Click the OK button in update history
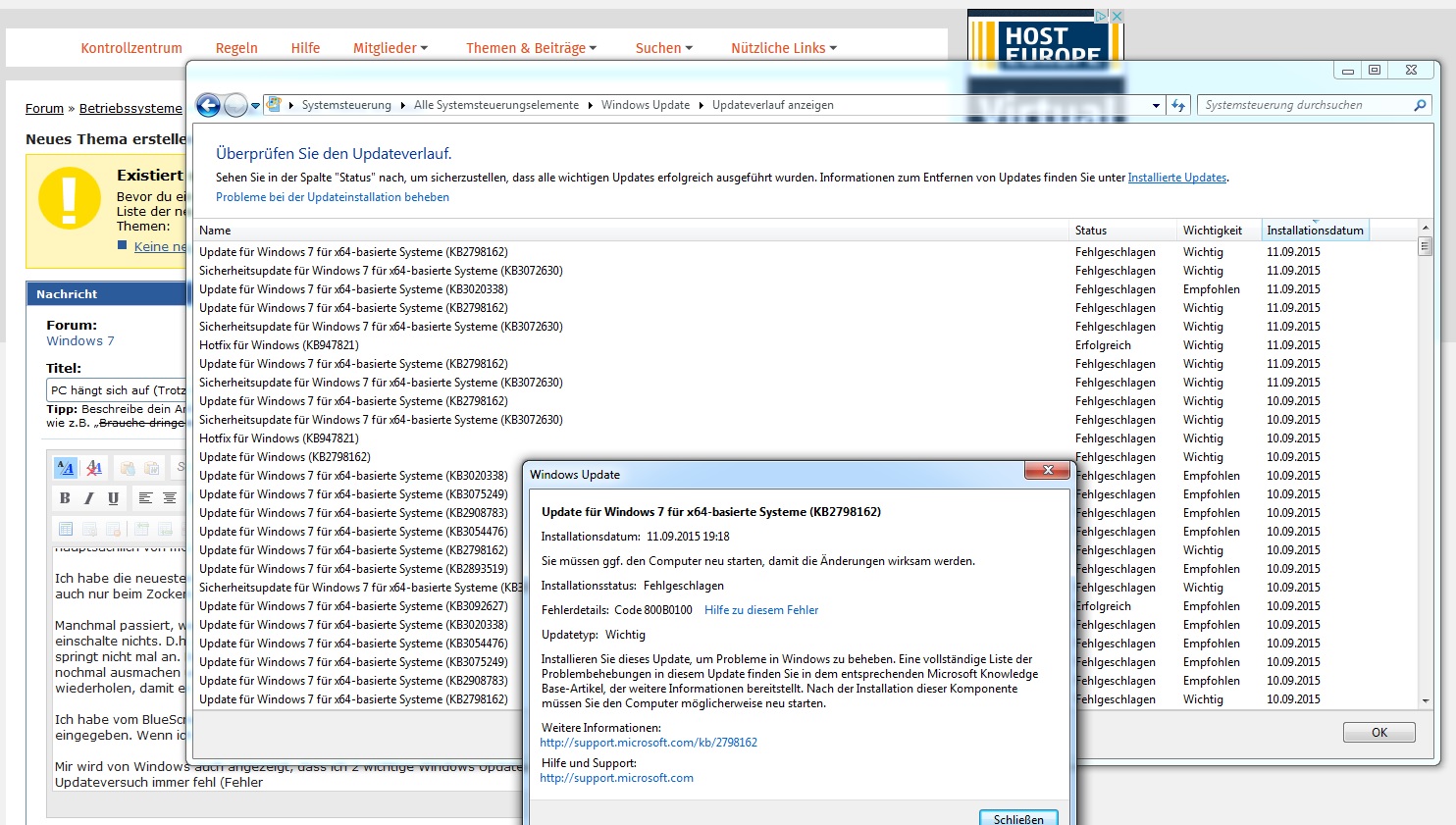Screen dimensions: 1456x825 (x=1379, y=733)
